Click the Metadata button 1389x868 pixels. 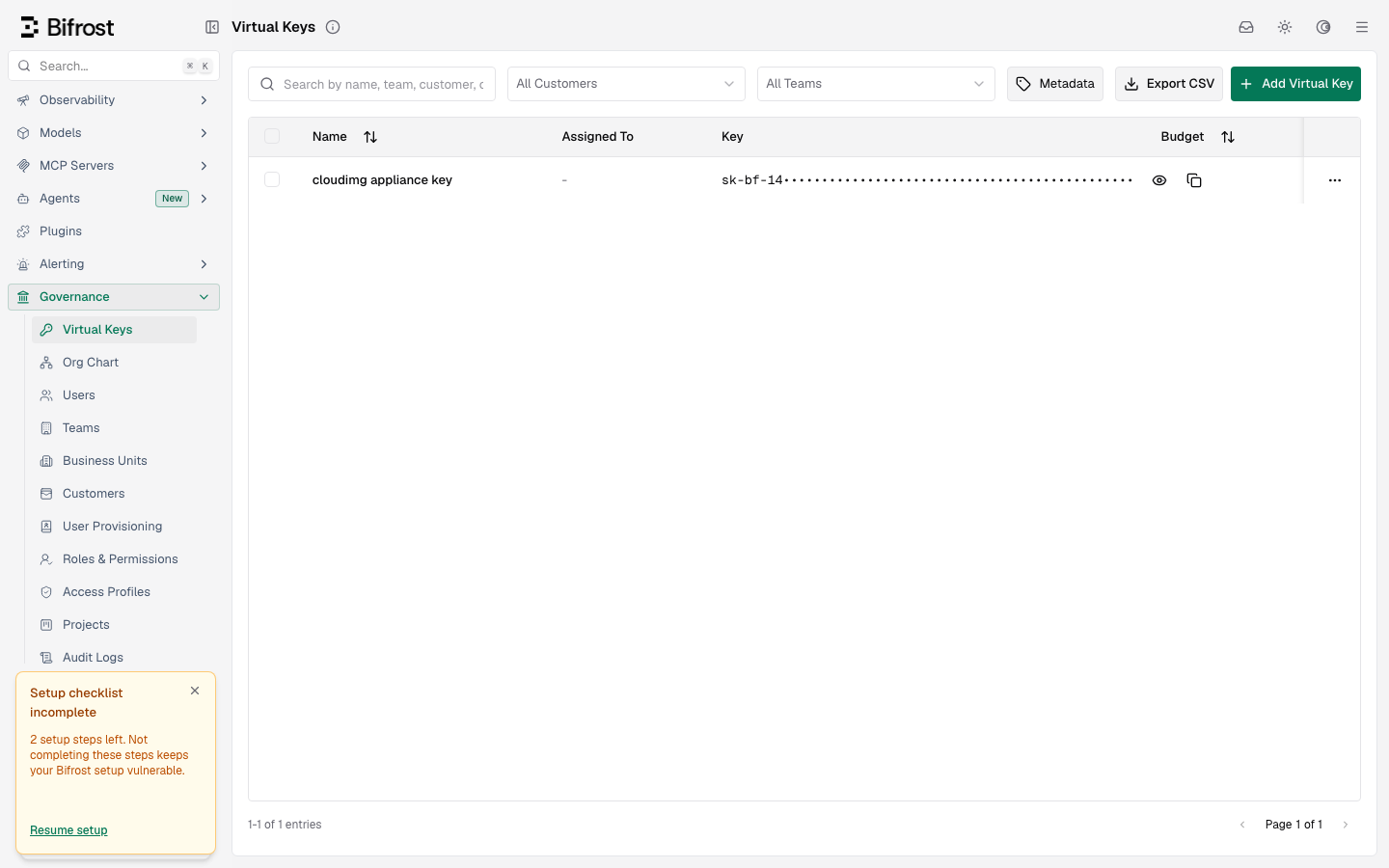click(x=1055, y=84)
